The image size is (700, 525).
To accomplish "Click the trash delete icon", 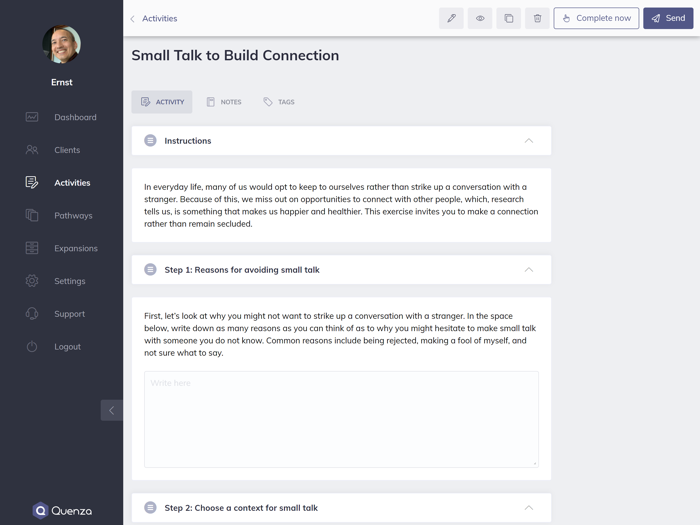I will point(537,18).
